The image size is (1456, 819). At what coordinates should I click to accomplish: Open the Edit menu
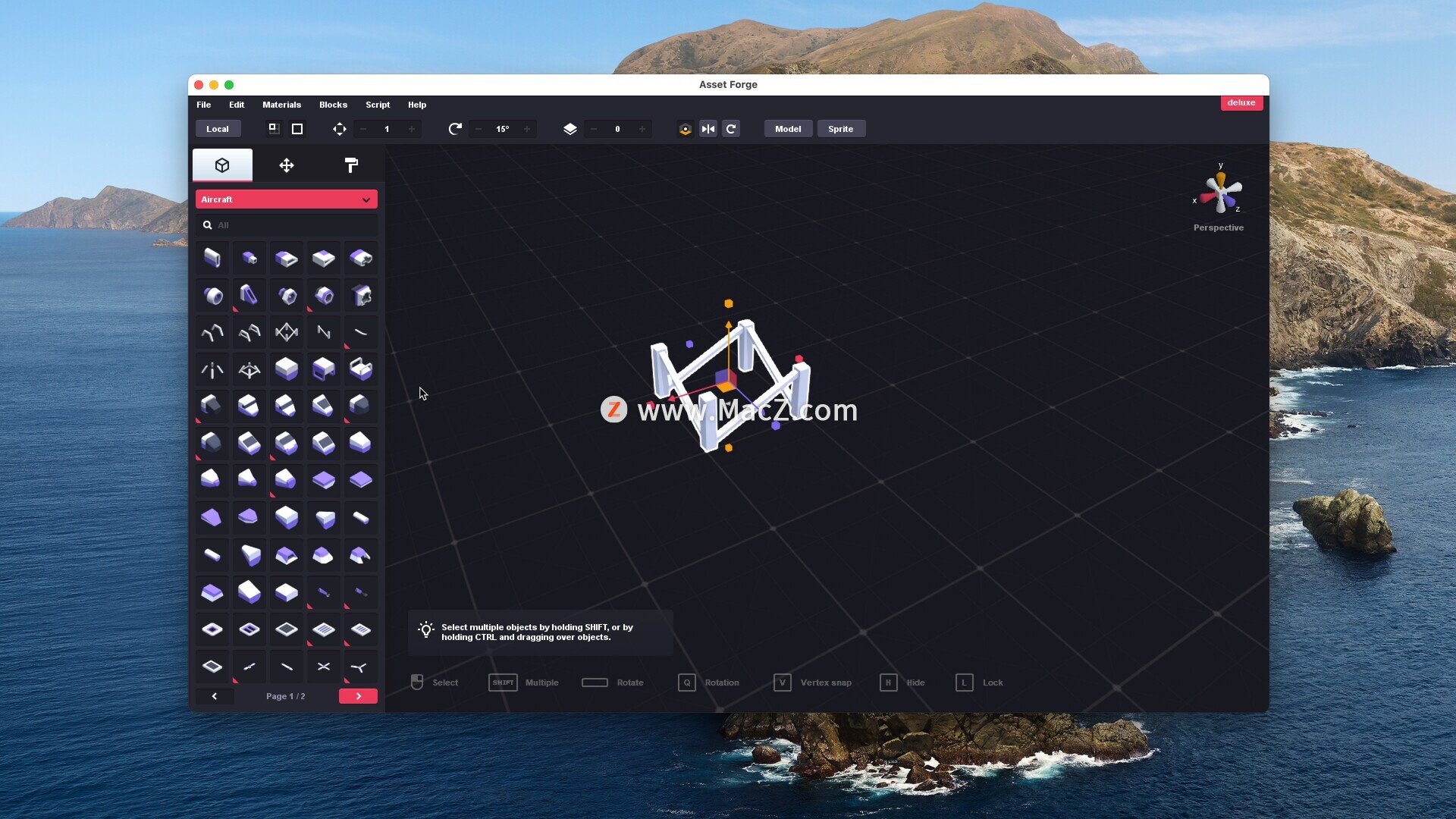pyautogui.click(x=237, y=105)
